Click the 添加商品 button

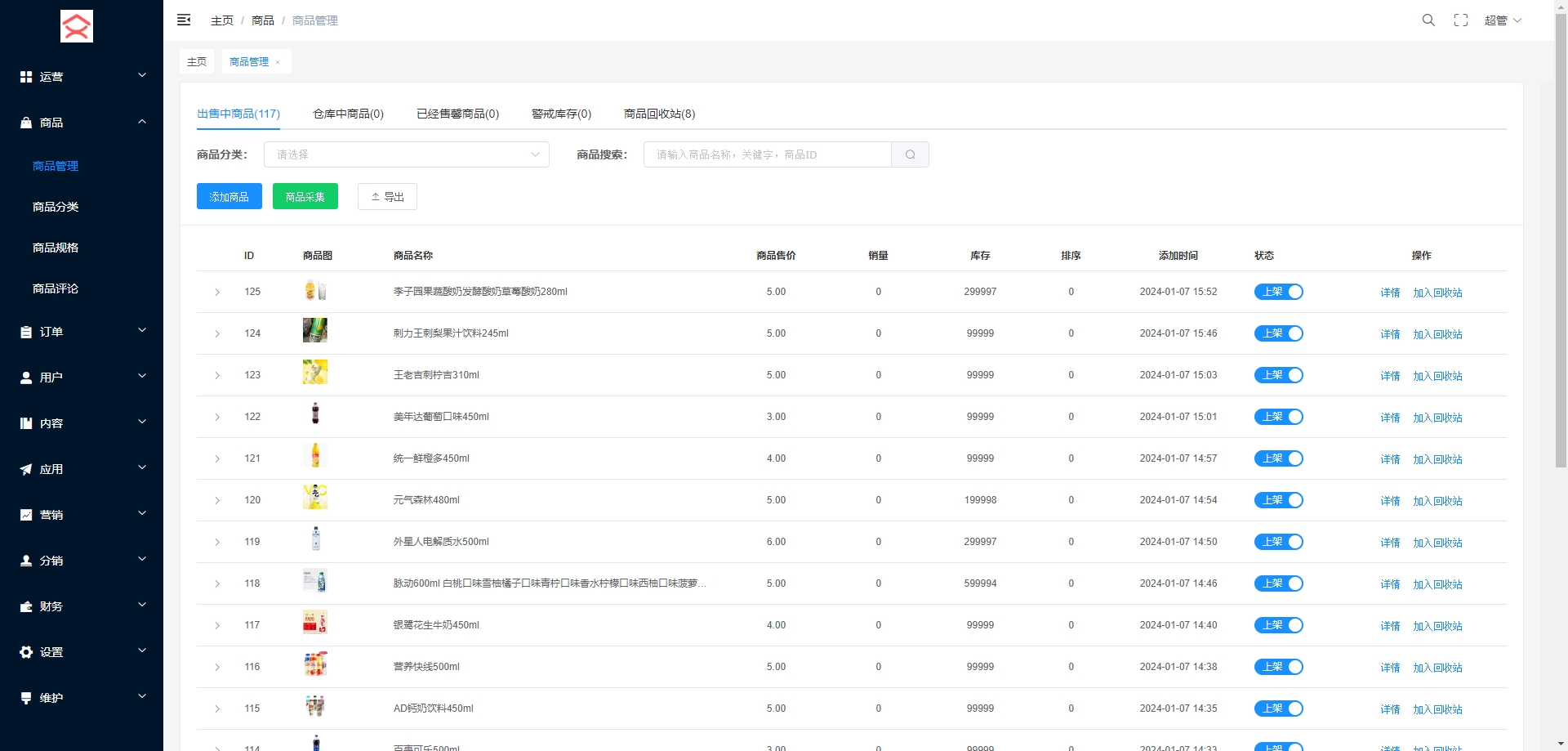tap(229, 196)
